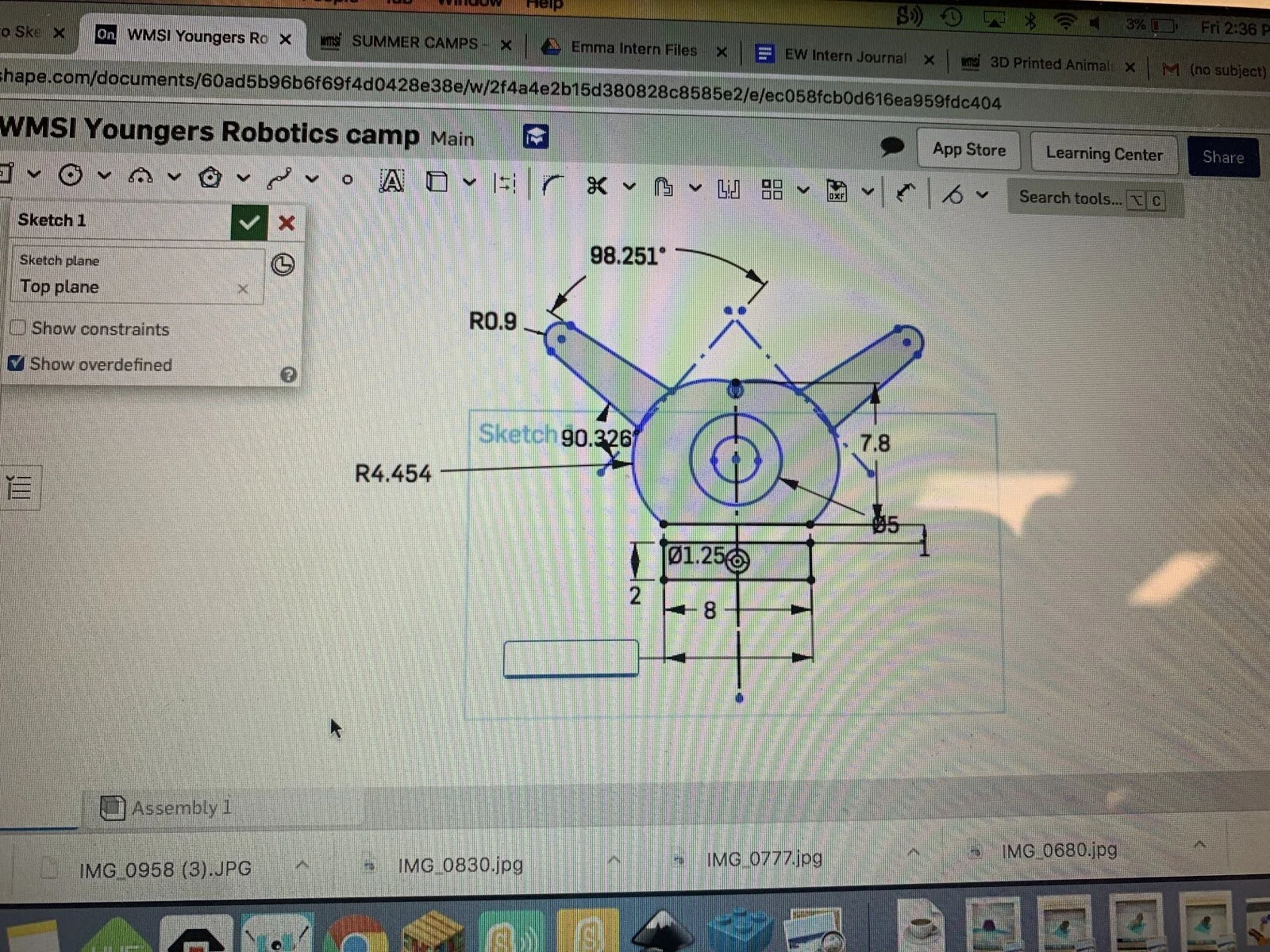
Task: Open the Dimension tool
Action: pos(506,182)
